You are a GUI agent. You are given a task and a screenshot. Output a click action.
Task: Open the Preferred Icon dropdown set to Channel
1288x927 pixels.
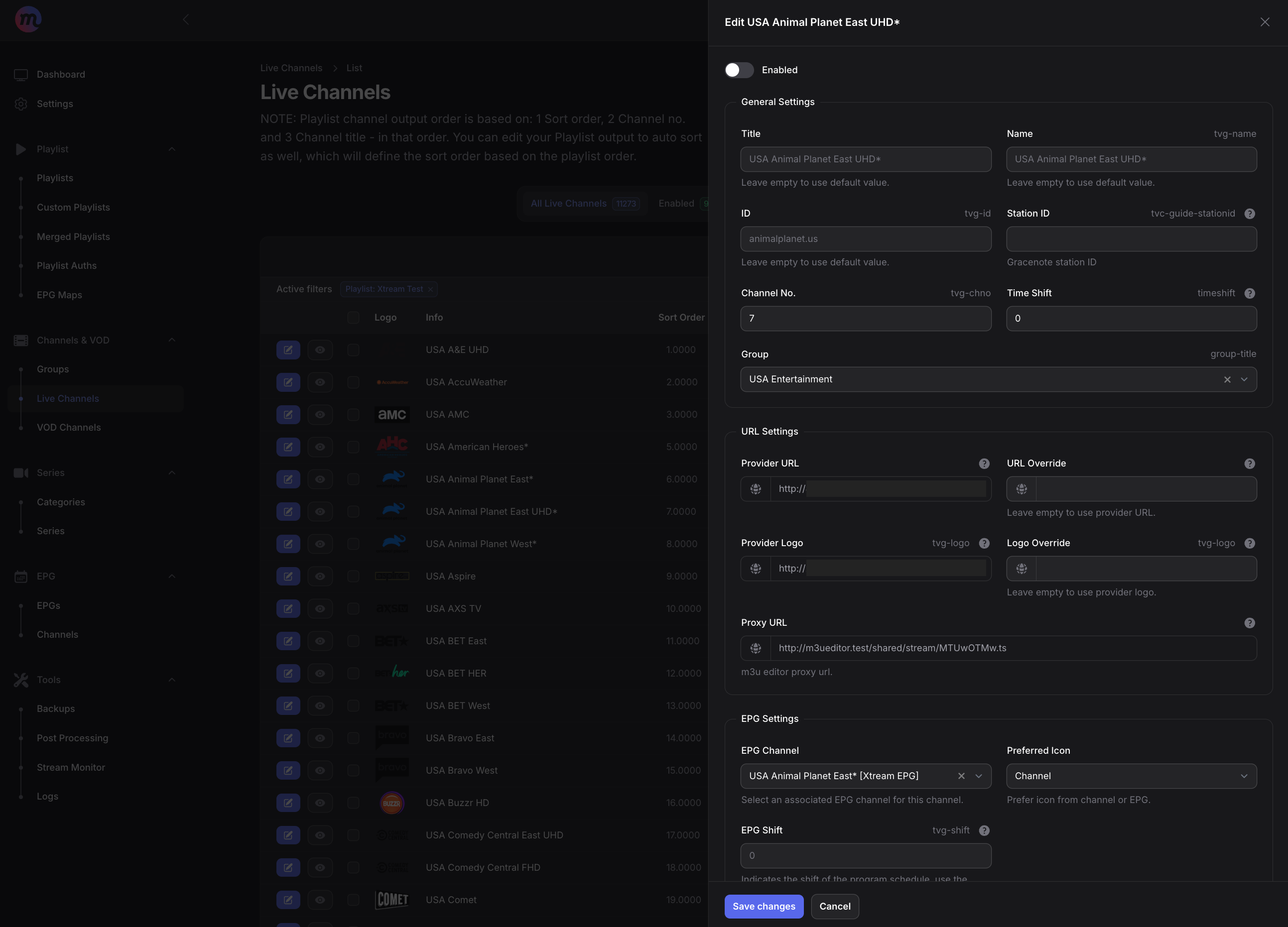click(x=1131, y=776)
